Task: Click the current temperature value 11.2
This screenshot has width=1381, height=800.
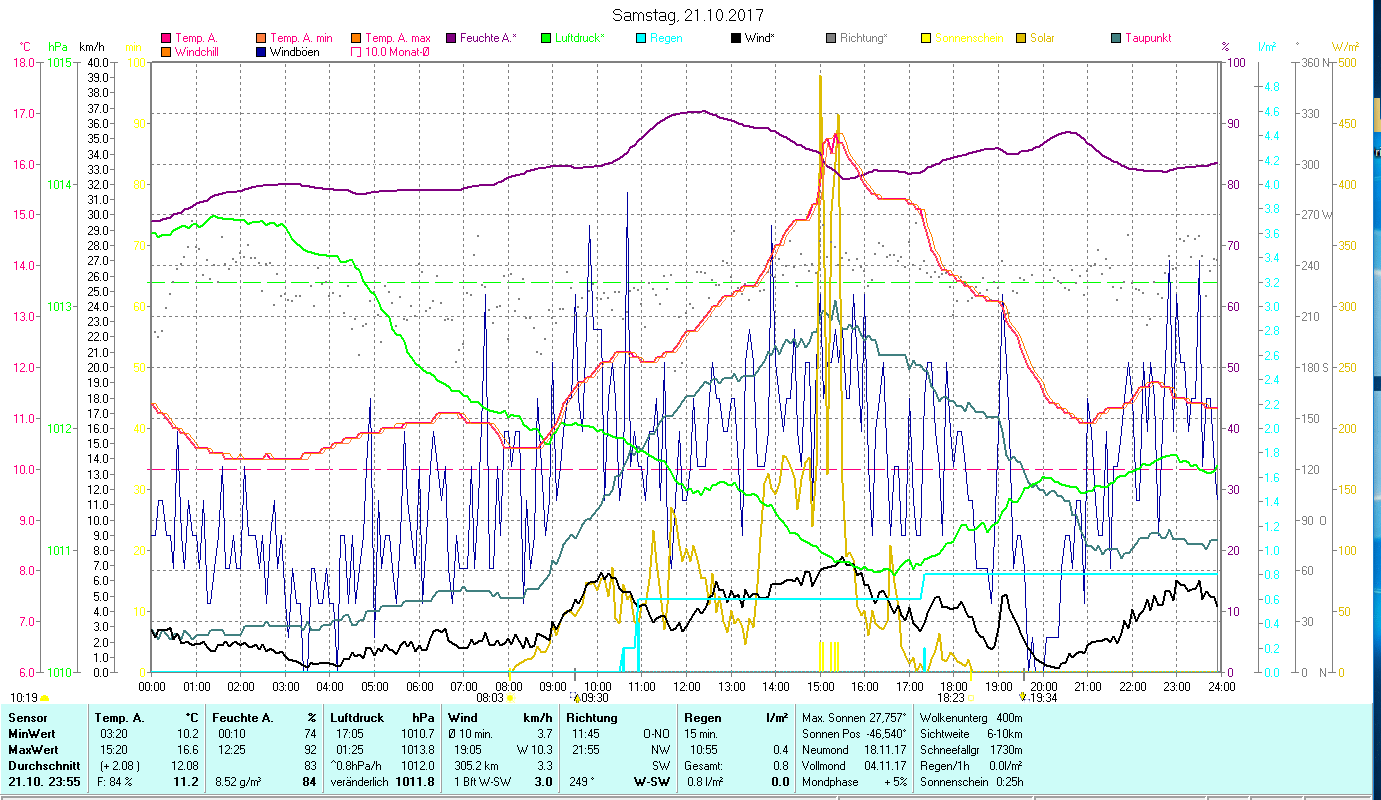Action: pos(186,782)
